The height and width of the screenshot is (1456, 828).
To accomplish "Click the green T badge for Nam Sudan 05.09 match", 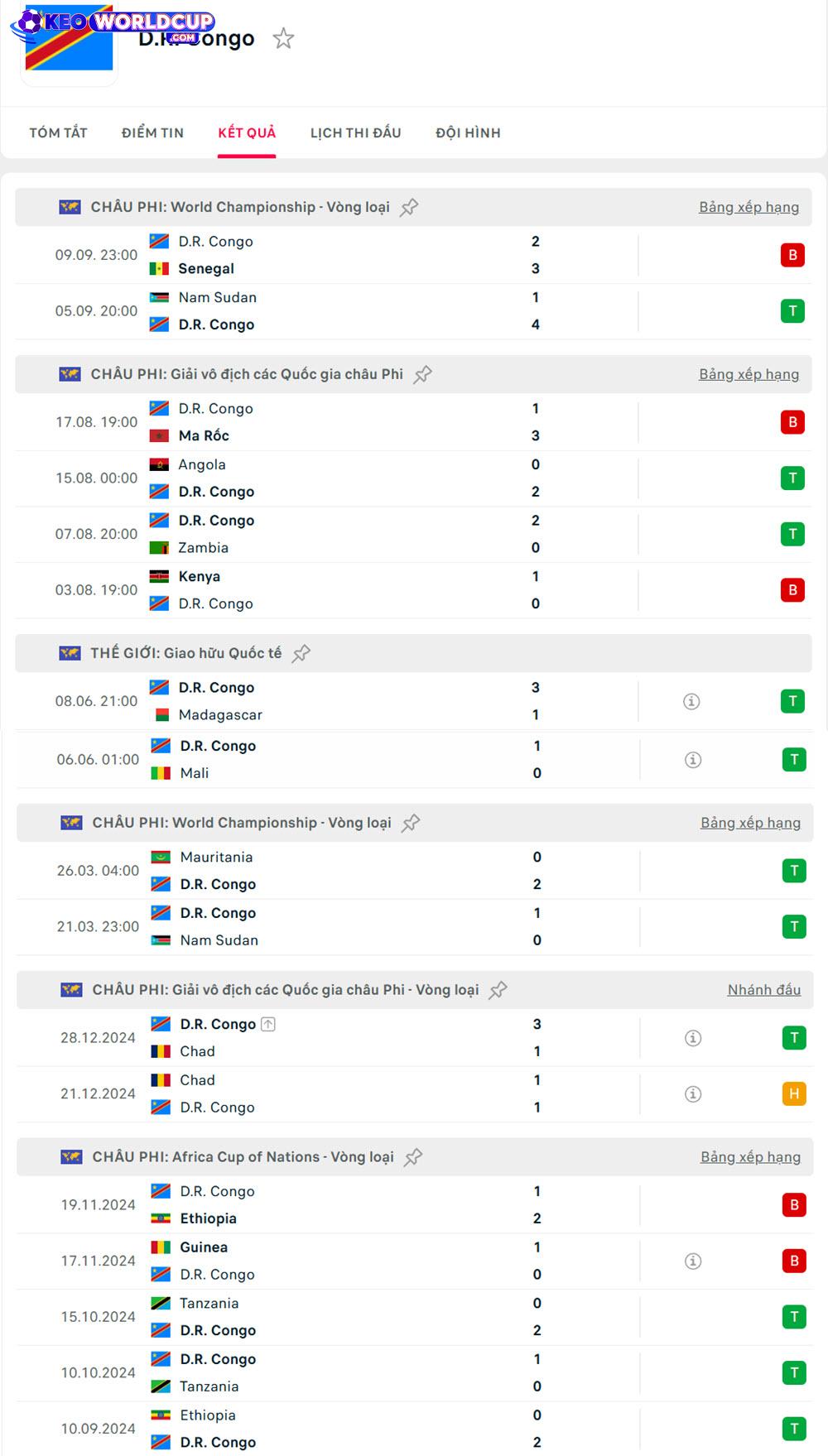I will tap(792, 311).
